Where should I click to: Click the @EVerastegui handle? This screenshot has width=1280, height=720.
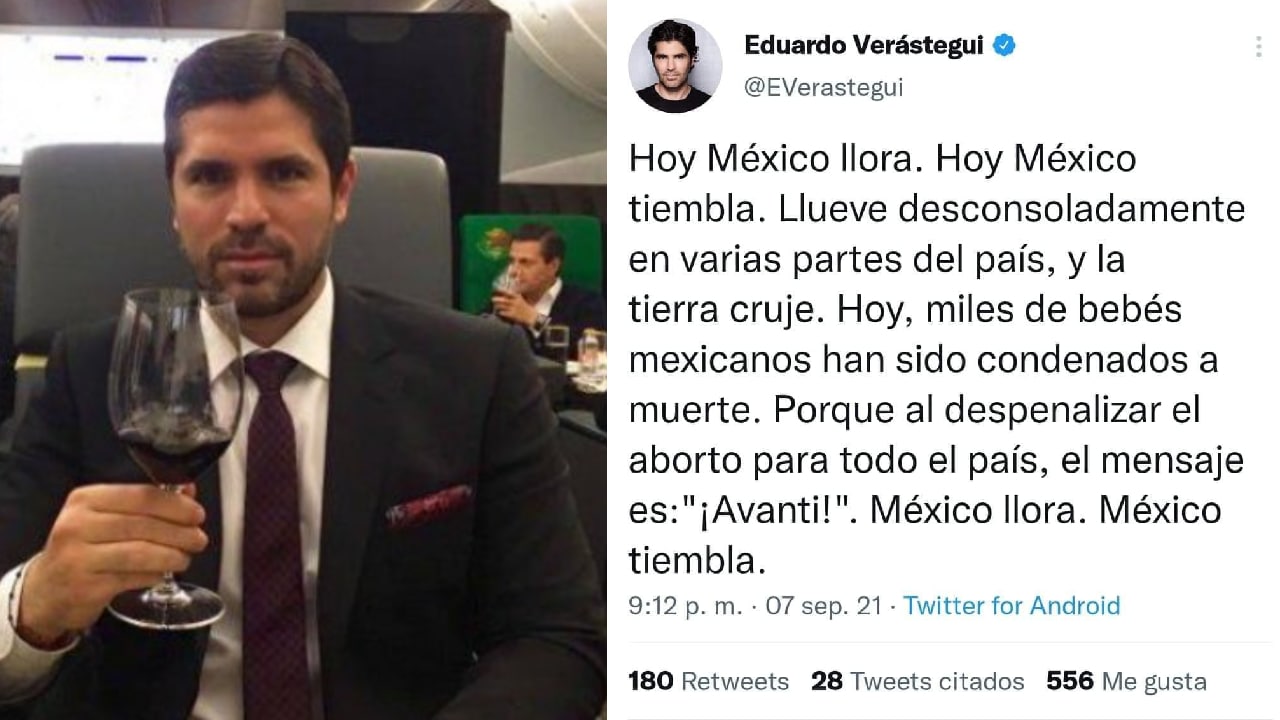click(824, 87)
